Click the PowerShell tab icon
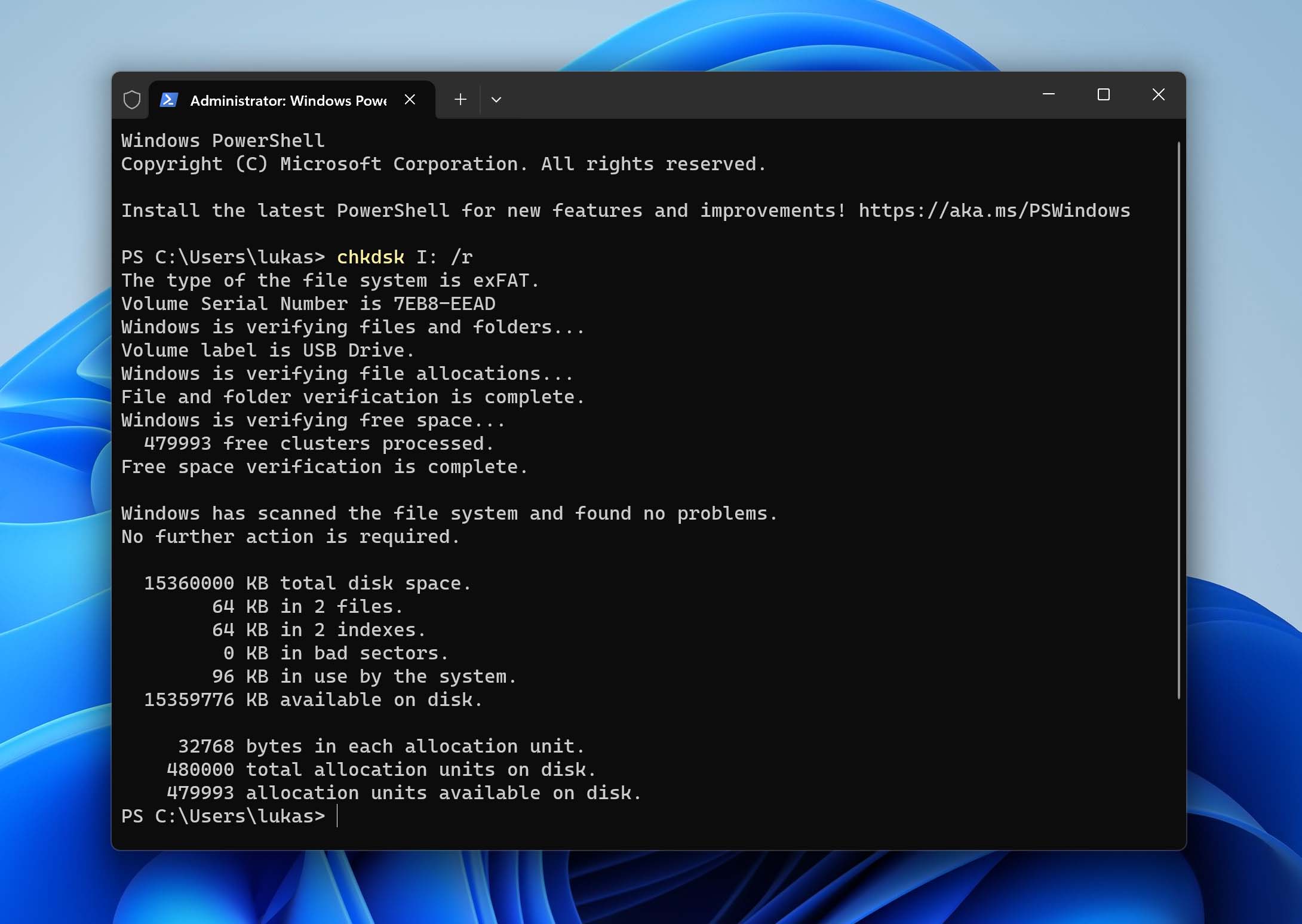The image size is (1302, 924). click(169, 100)
